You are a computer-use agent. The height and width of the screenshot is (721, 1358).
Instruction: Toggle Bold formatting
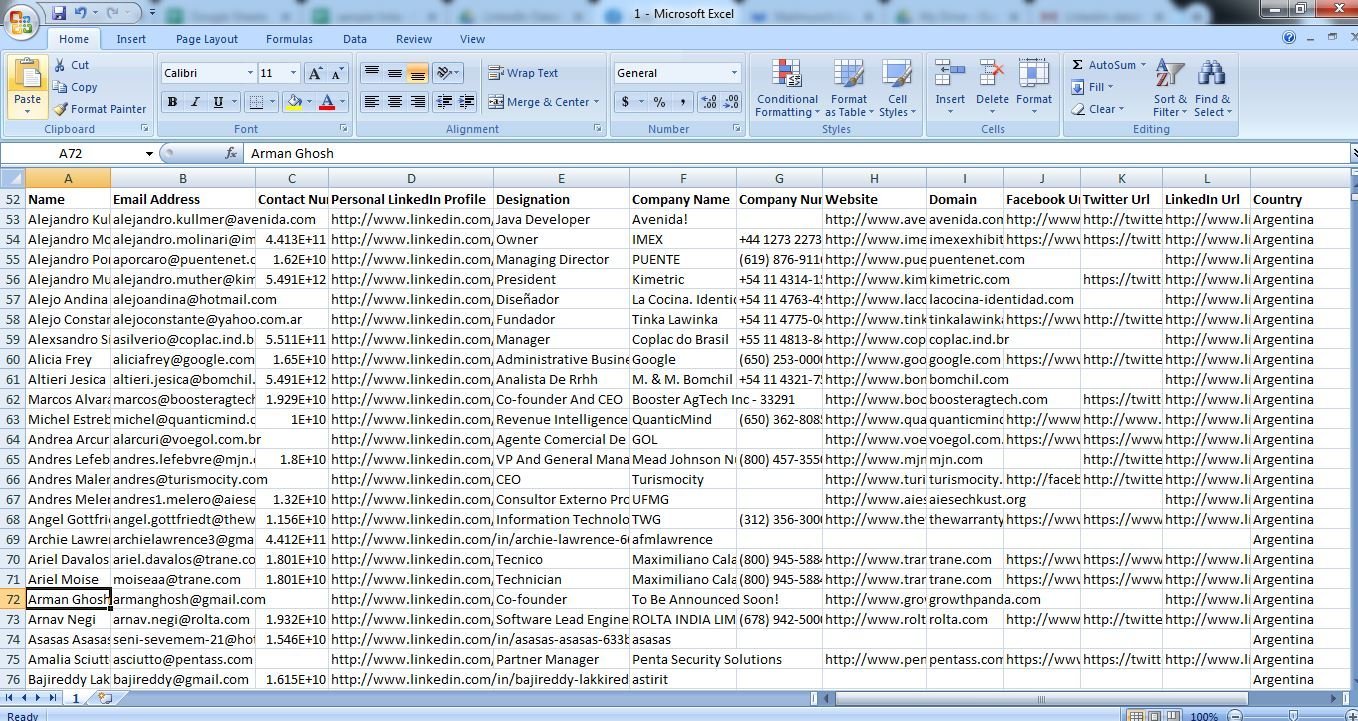(172, 102)
